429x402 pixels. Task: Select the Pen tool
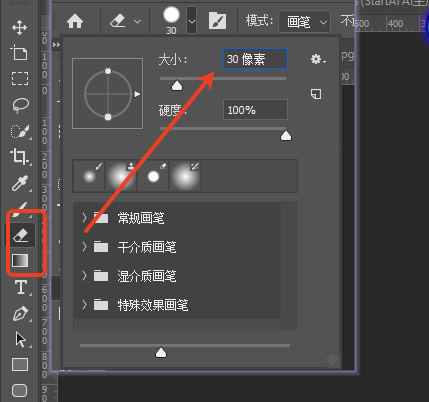click(21, 313)
